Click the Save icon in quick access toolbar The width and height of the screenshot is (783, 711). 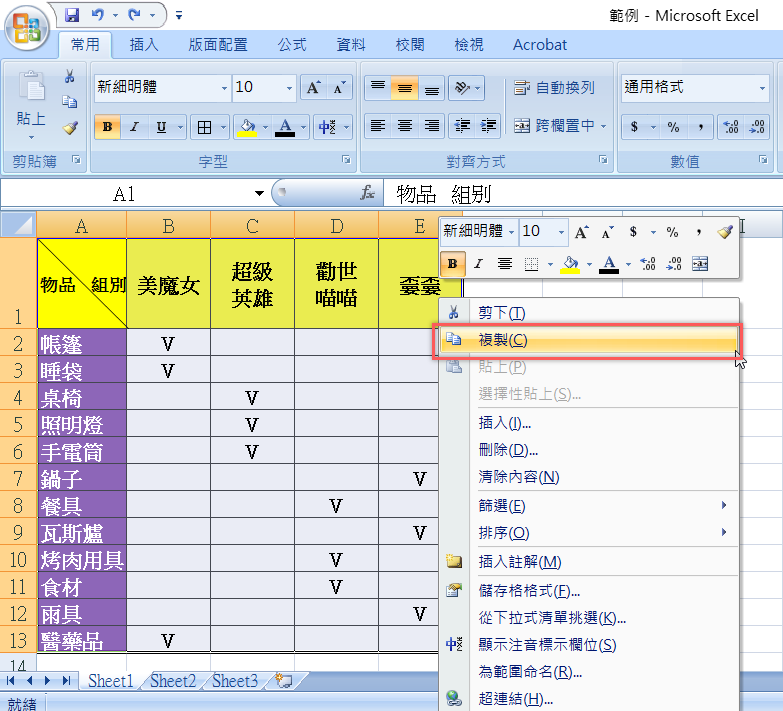72,15
